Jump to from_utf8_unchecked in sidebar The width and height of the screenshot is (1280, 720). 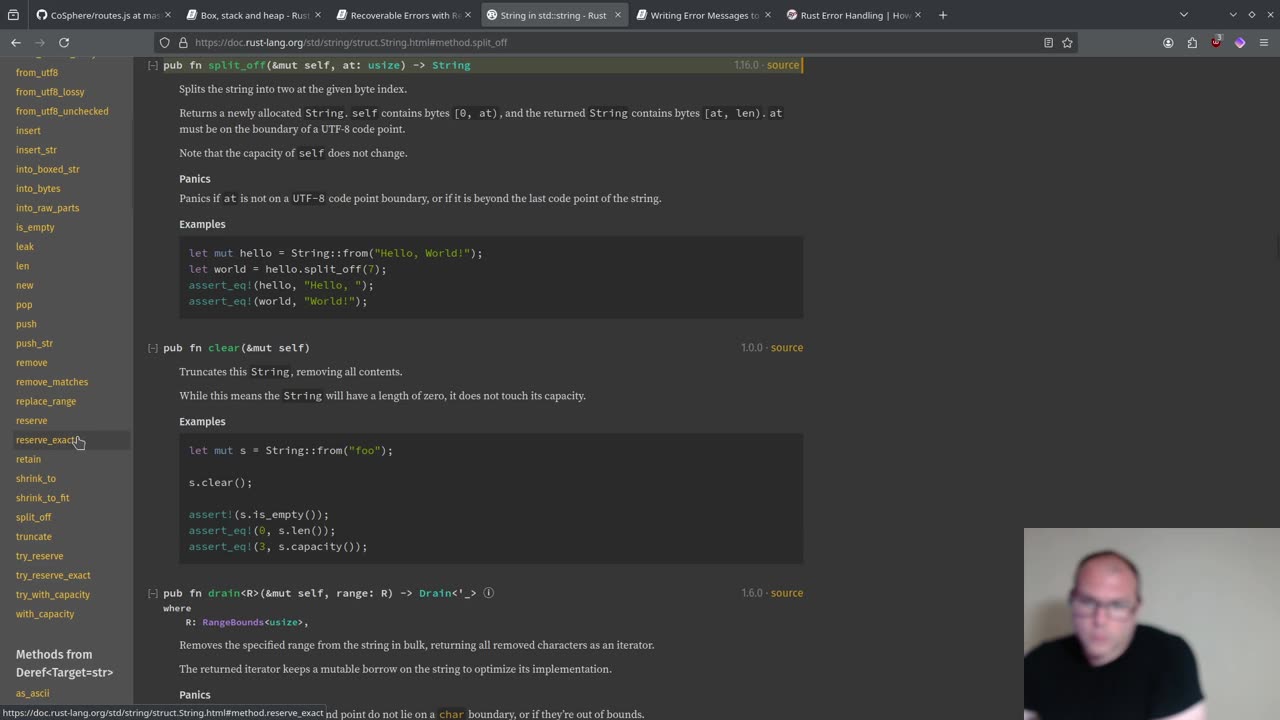click(62, 111)
